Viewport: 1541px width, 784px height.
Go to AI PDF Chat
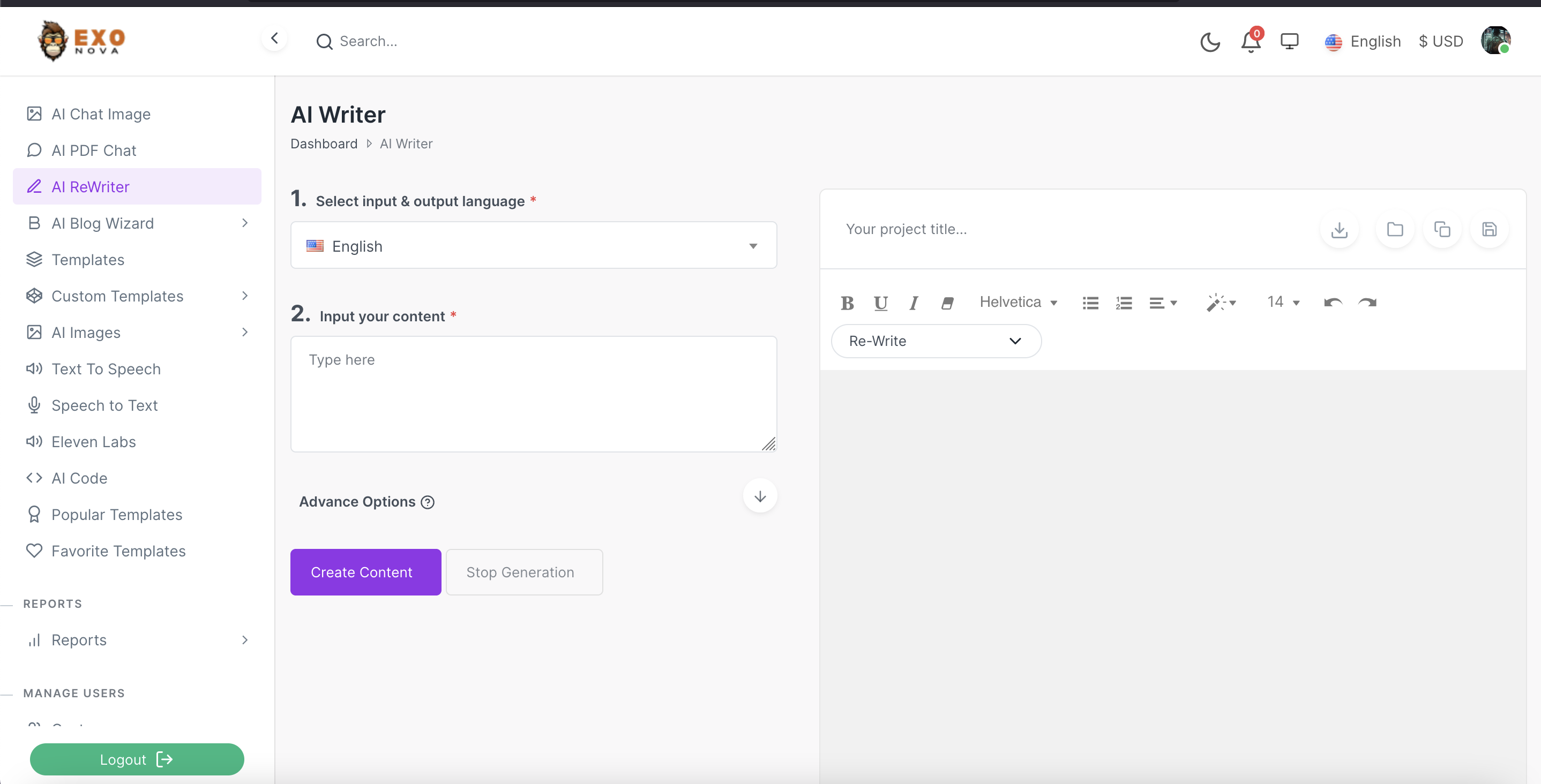[x=93, y=150]
